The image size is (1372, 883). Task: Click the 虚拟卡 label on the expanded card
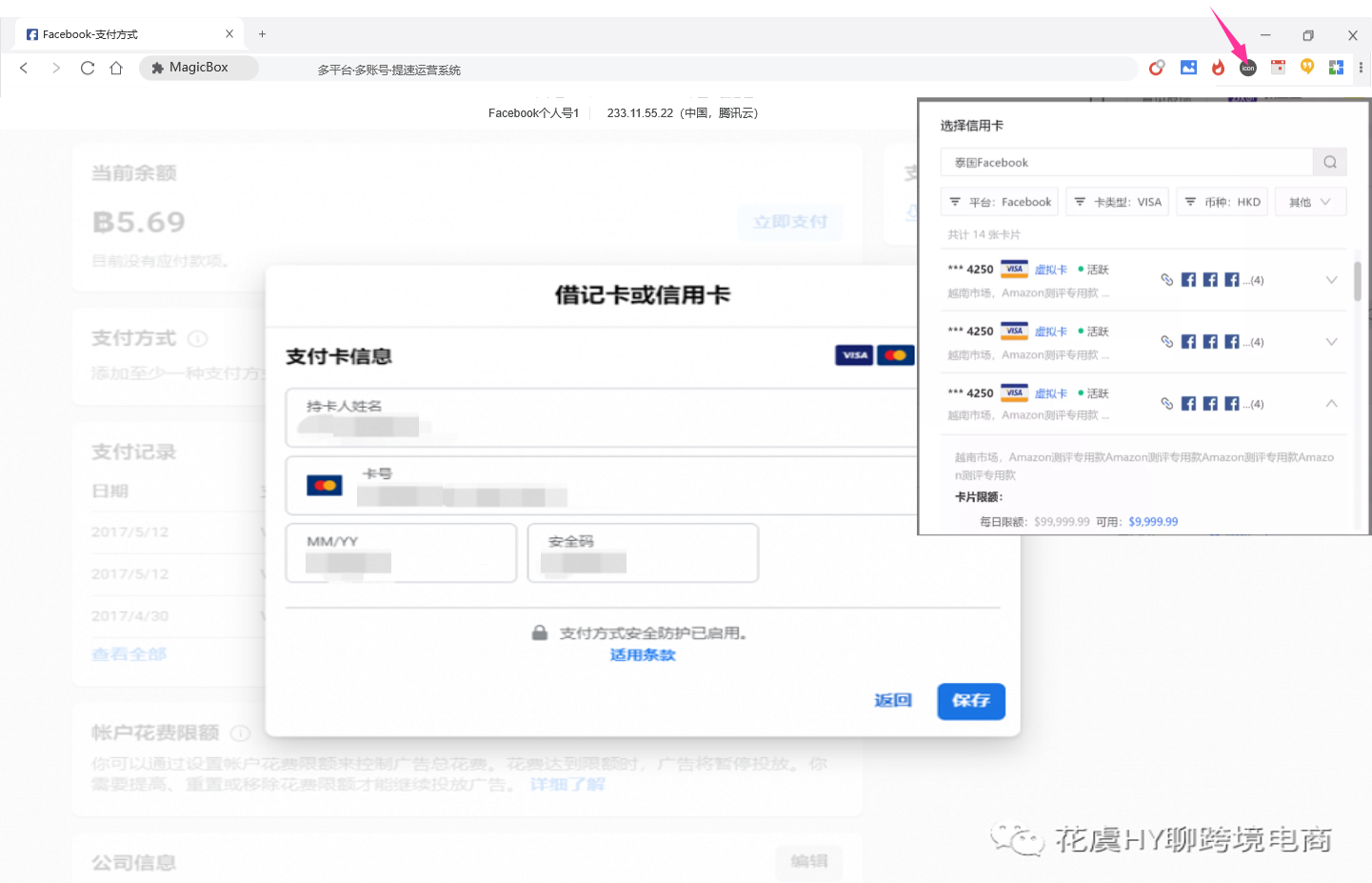coord(1051,393)
